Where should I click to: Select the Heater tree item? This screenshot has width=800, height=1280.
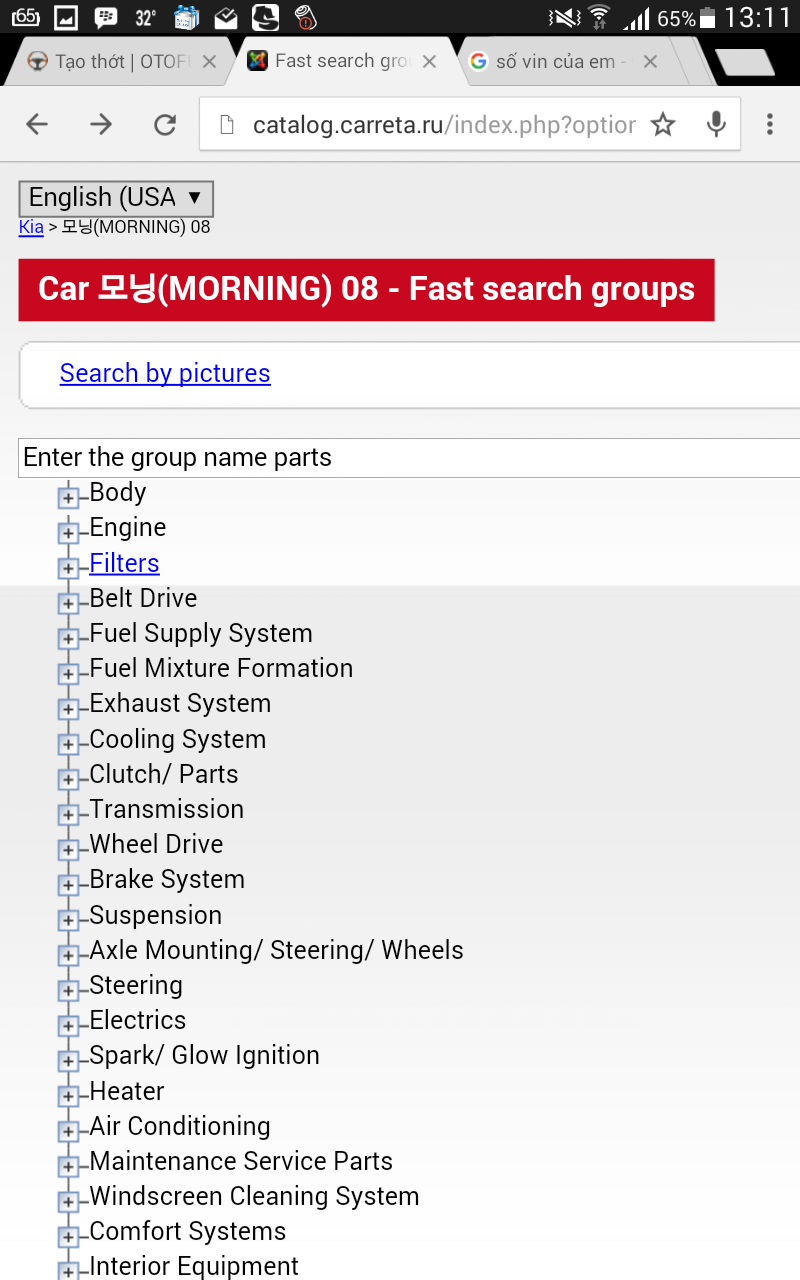point(127,1091)
